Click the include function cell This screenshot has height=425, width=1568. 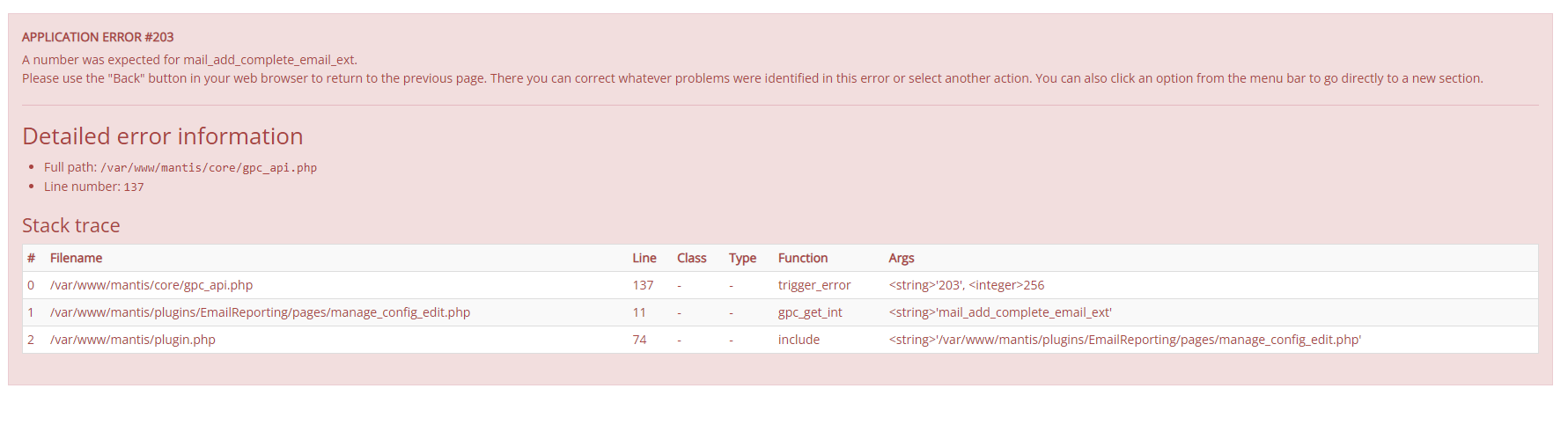(799, 340)
